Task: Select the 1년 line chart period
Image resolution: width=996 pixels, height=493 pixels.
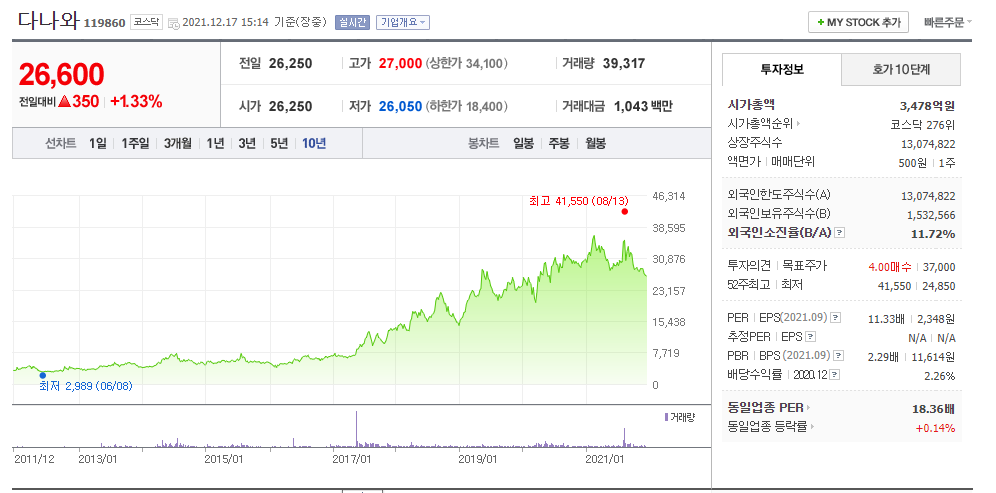Action: pos(215,144)
